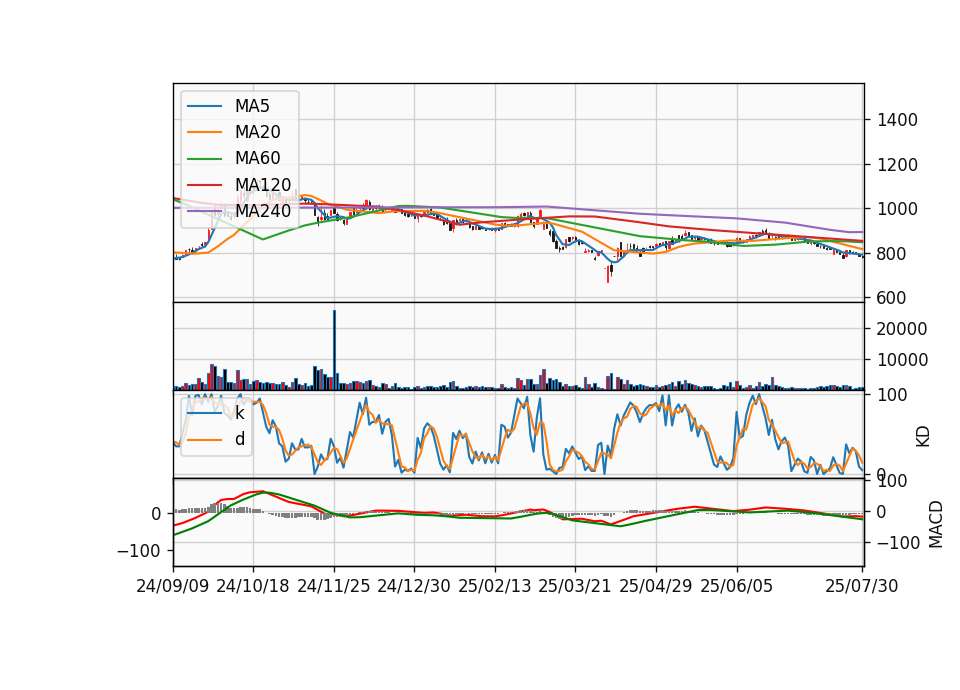Click the red MA120 legend line sample
The image size is (960, 690).
click(204, 185)
